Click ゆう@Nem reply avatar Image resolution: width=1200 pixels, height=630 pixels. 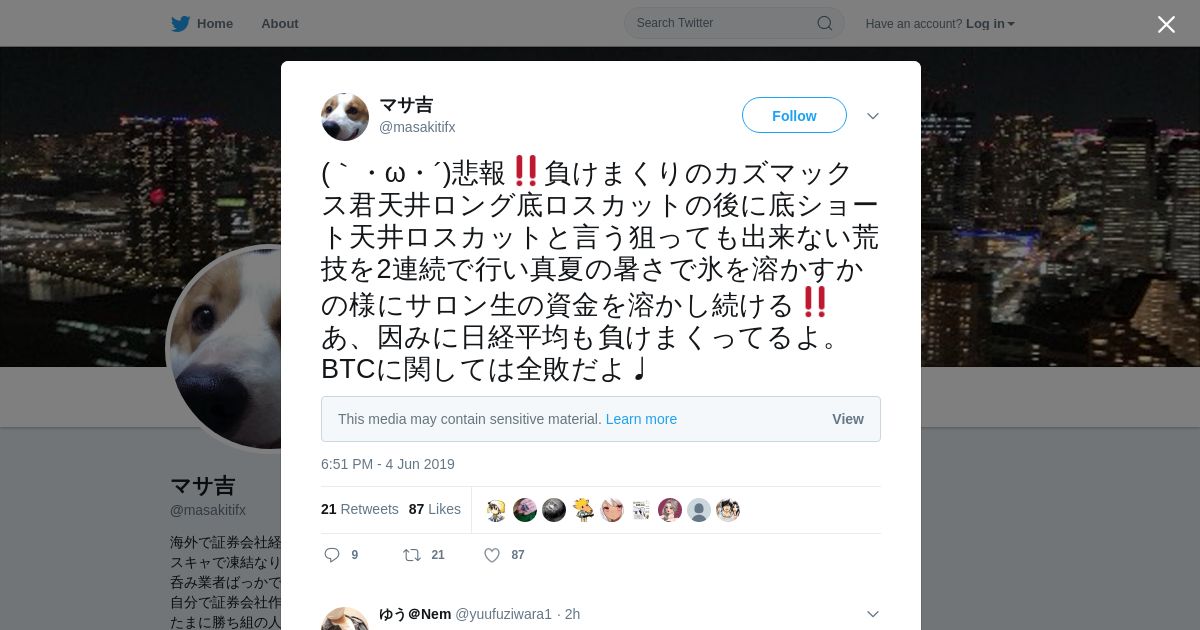tap(345, 619)
